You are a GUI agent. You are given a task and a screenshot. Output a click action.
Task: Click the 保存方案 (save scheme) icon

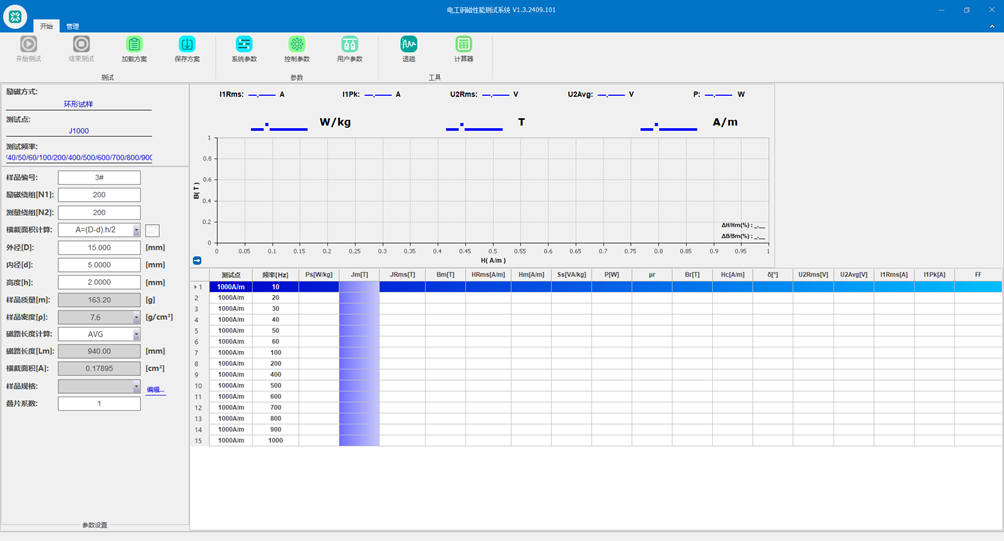click(x=187, y=44)
